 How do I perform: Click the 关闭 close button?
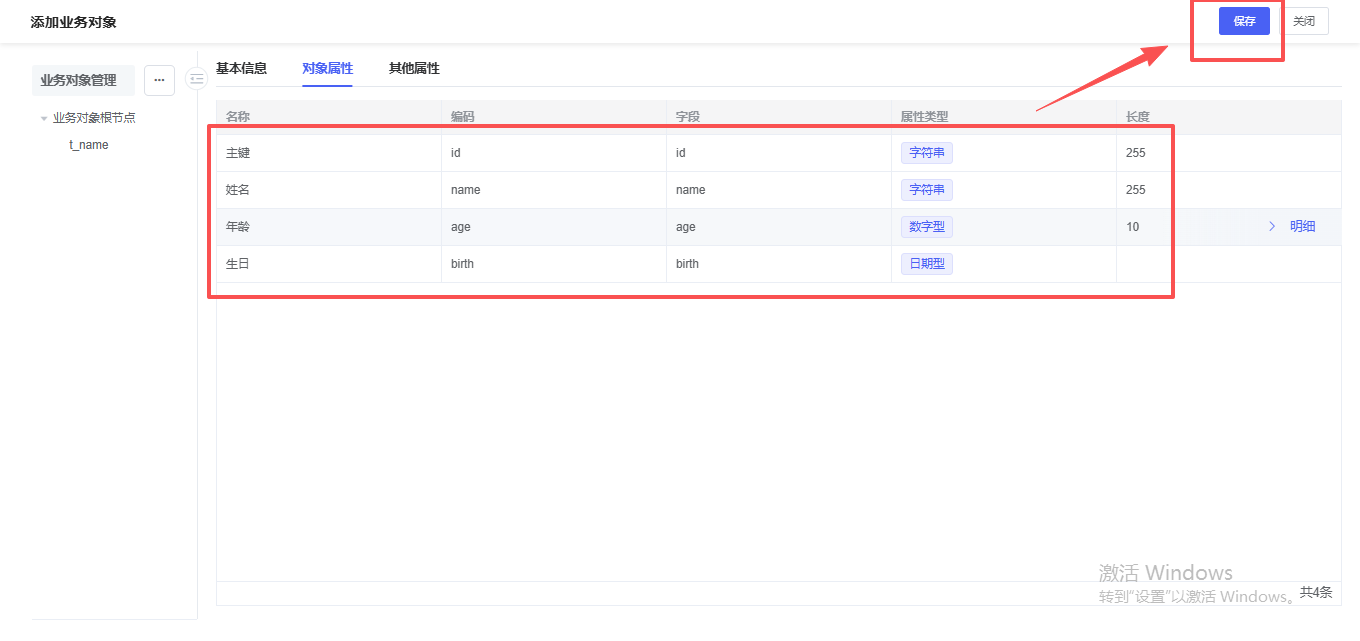tap(1304, 21)
